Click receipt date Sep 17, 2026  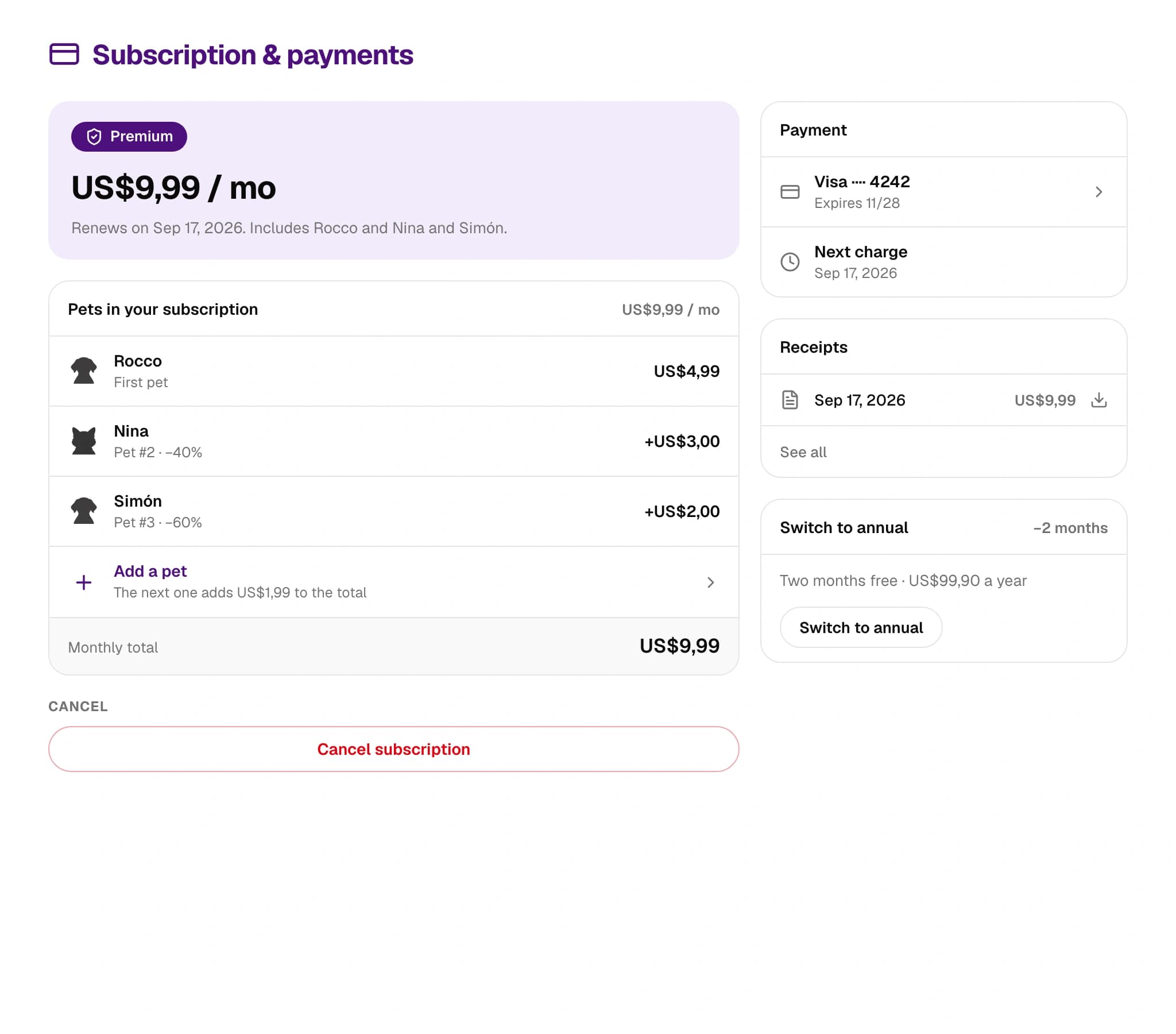click(860, 400)
